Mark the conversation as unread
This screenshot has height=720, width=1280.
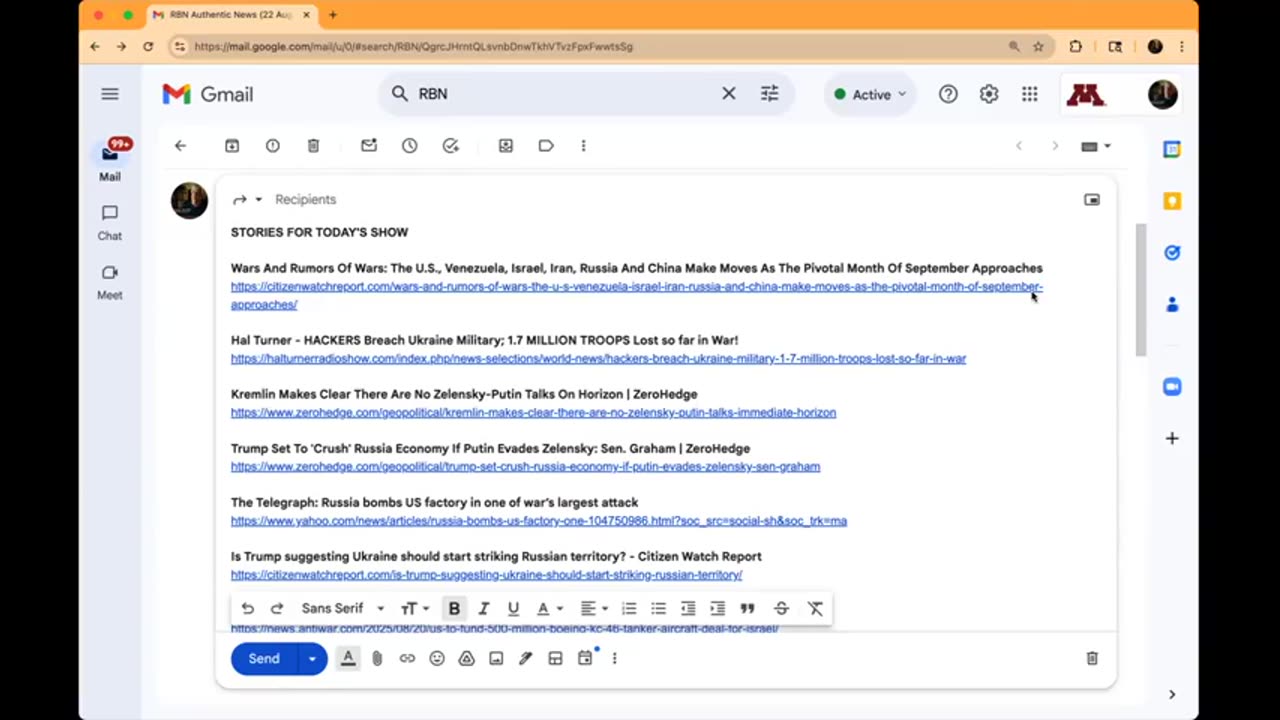pyautogui.click(x=369, y=146)
